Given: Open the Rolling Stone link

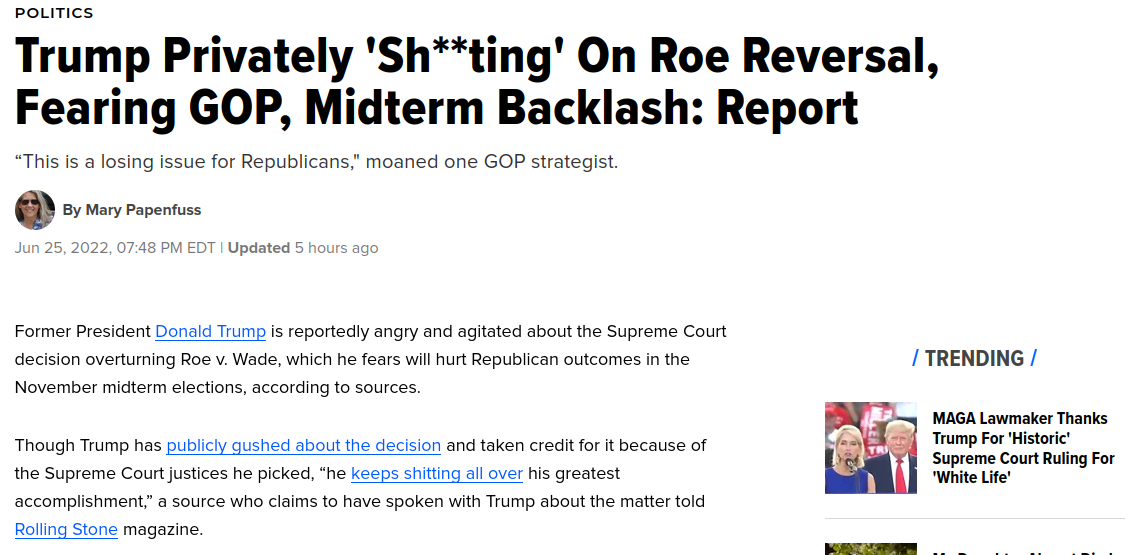Looking at the screenshot, I should [x=66, y=530].
